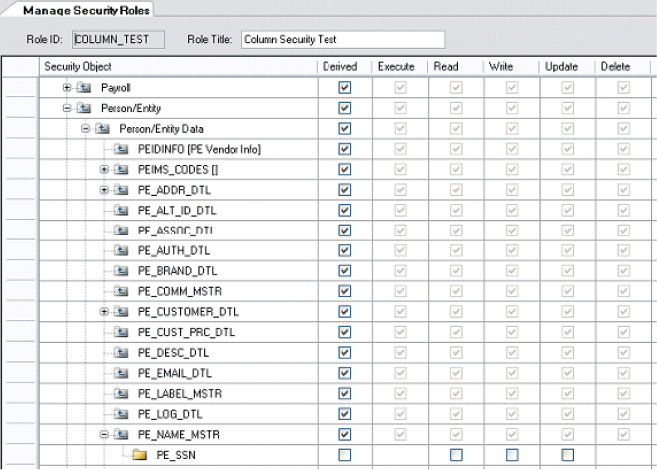The width and height of the screenshot is (657, 470).
Task: Expand the PE_CUSTOMER_DTL node
Action: [x=105, y=312]
